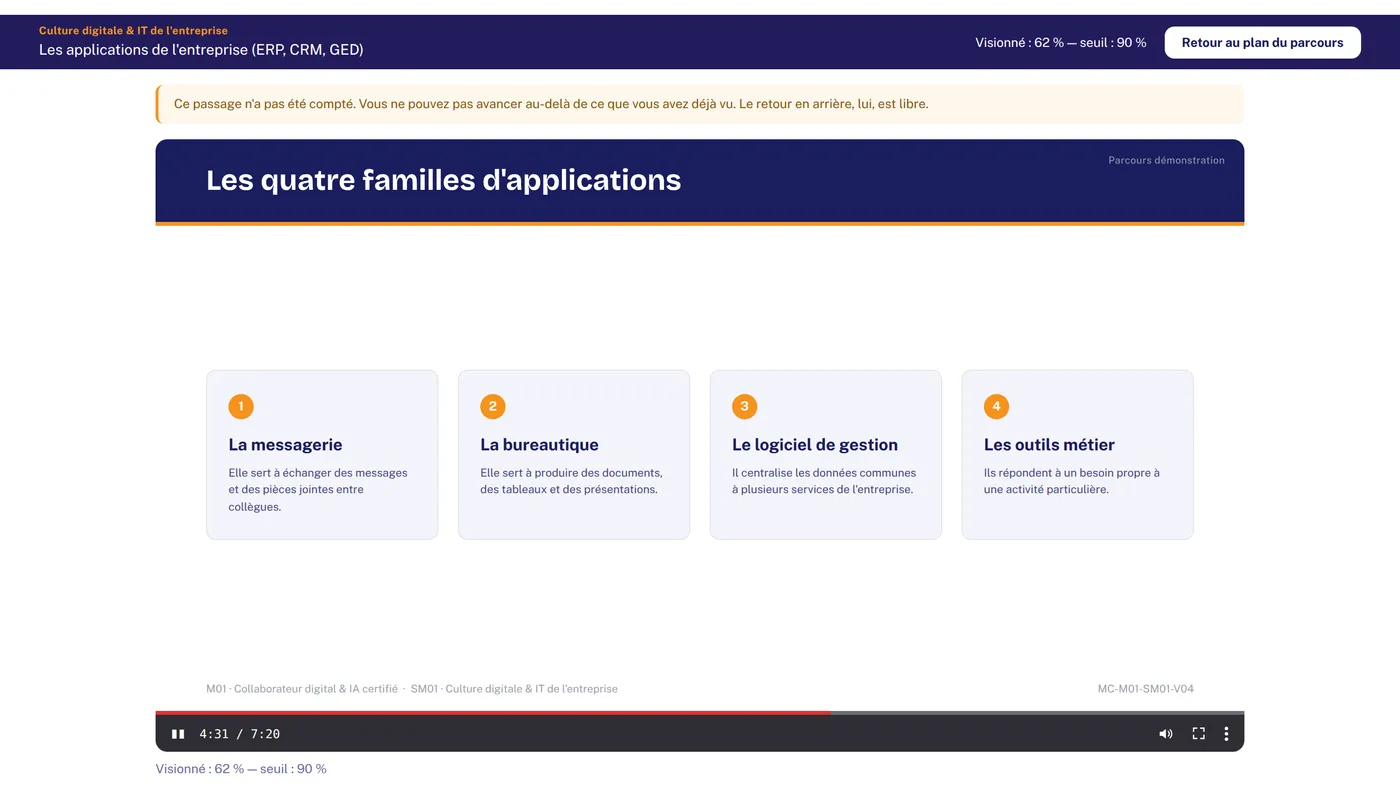Click the orange number 3 badge
This screenshot has height=788, width=1400.
click(744, 406)
